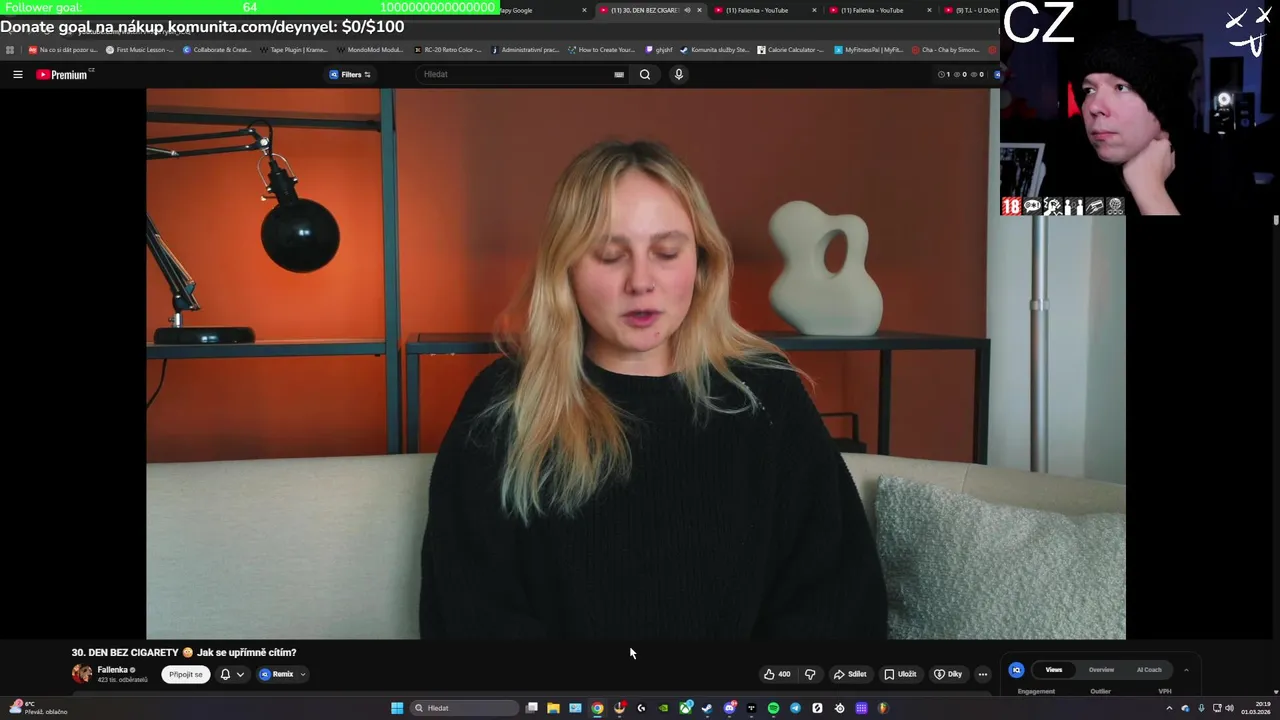The image size is (1280, 720).
Task: Open the Fallenka channel name link
Action: tap(112, 670)
